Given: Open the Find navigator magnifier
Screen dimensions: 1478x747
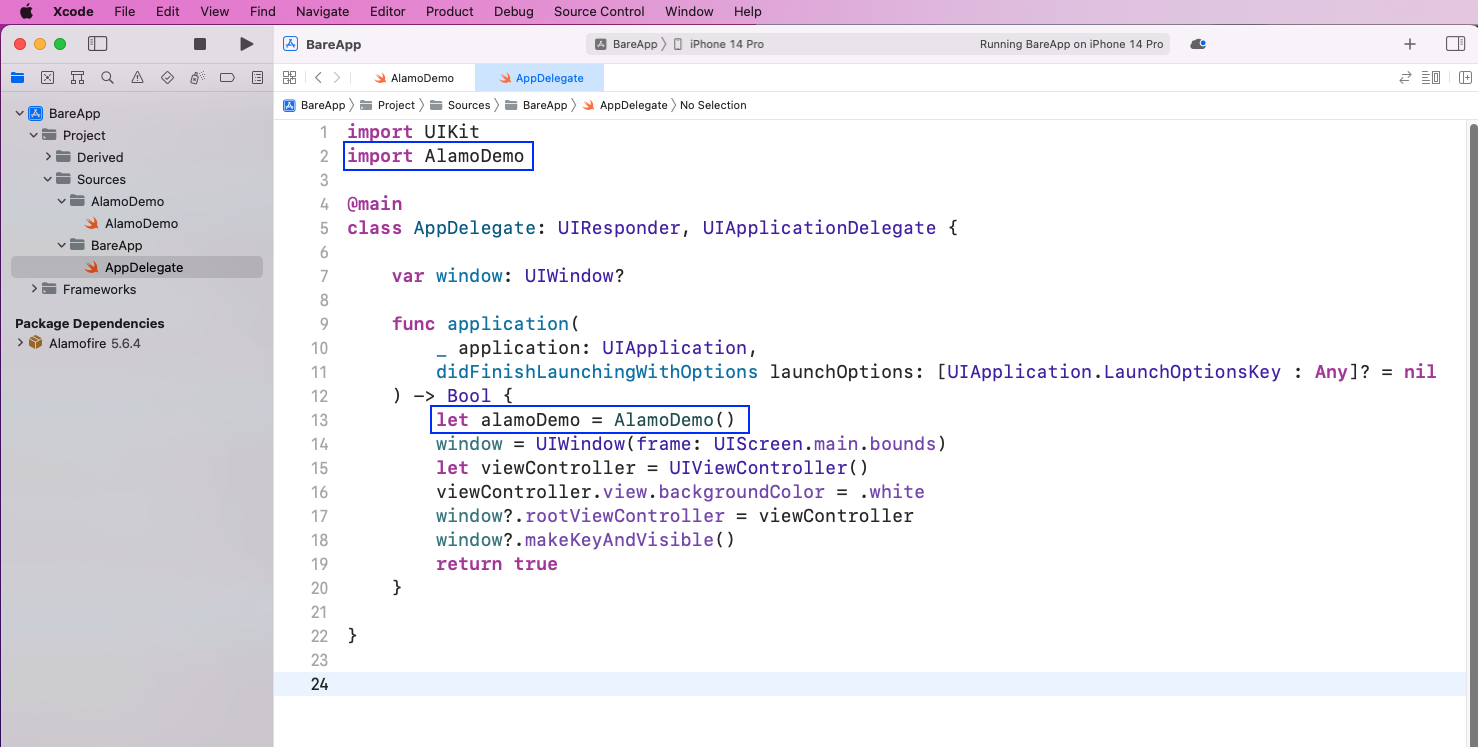Looking at the screenshot, I should tap(107, 77).
